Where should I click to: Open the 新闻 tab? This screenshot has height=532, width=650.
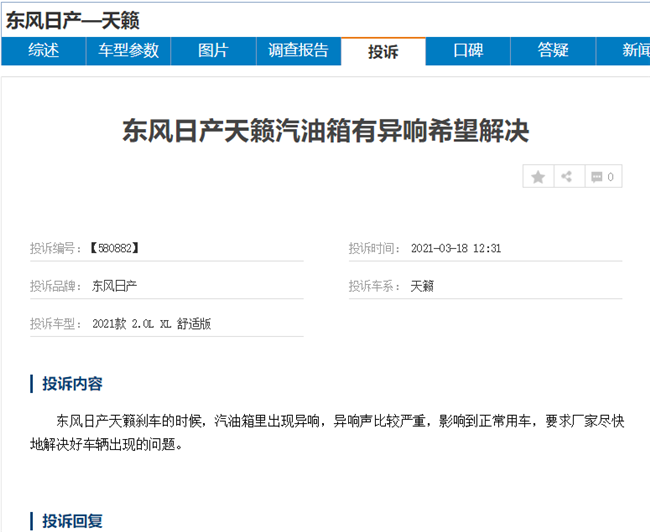[x=623, y=51]
